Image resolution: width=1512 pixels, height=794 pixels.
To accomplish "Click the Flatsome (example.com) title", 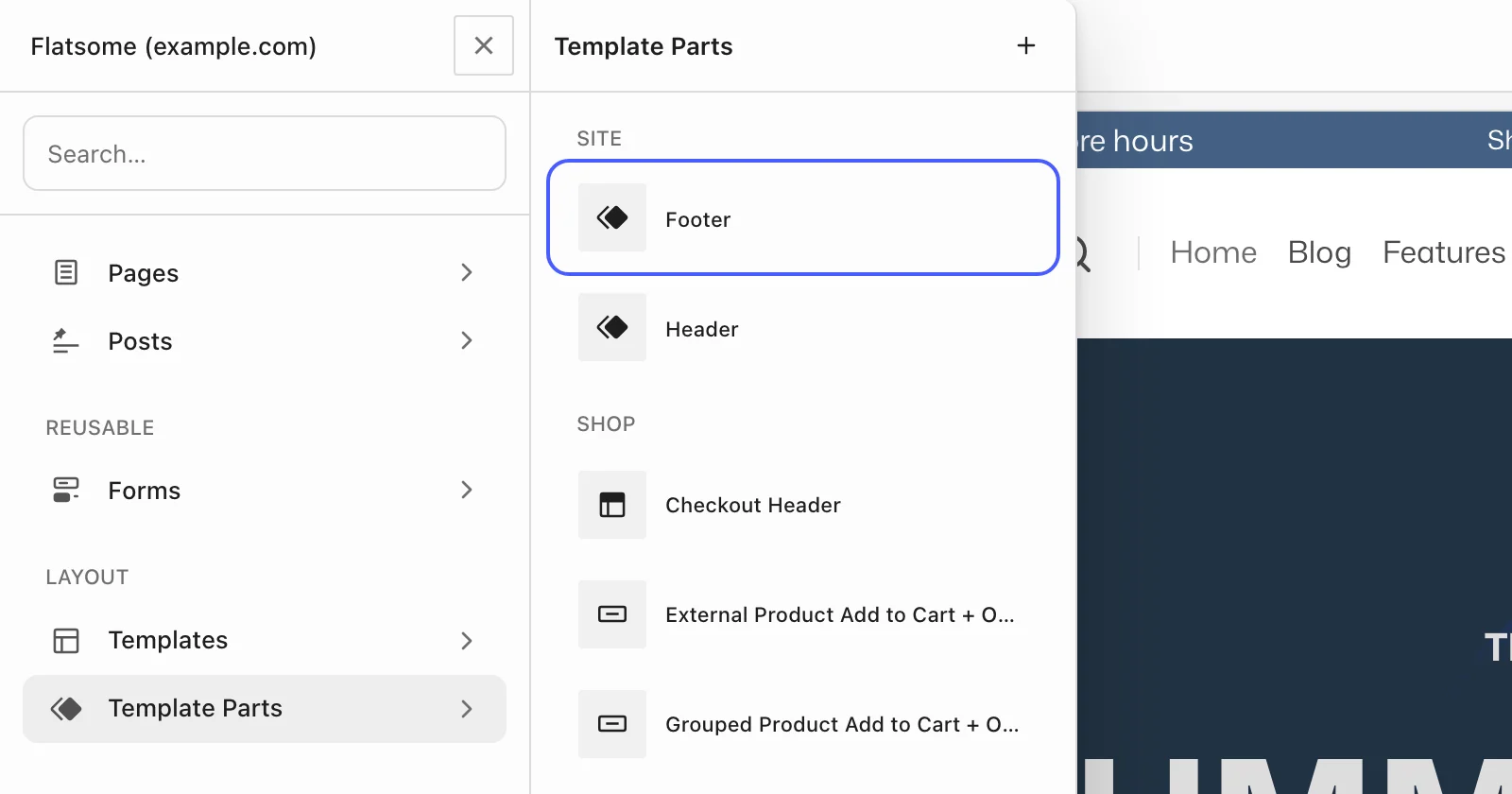I will [173, 46].
